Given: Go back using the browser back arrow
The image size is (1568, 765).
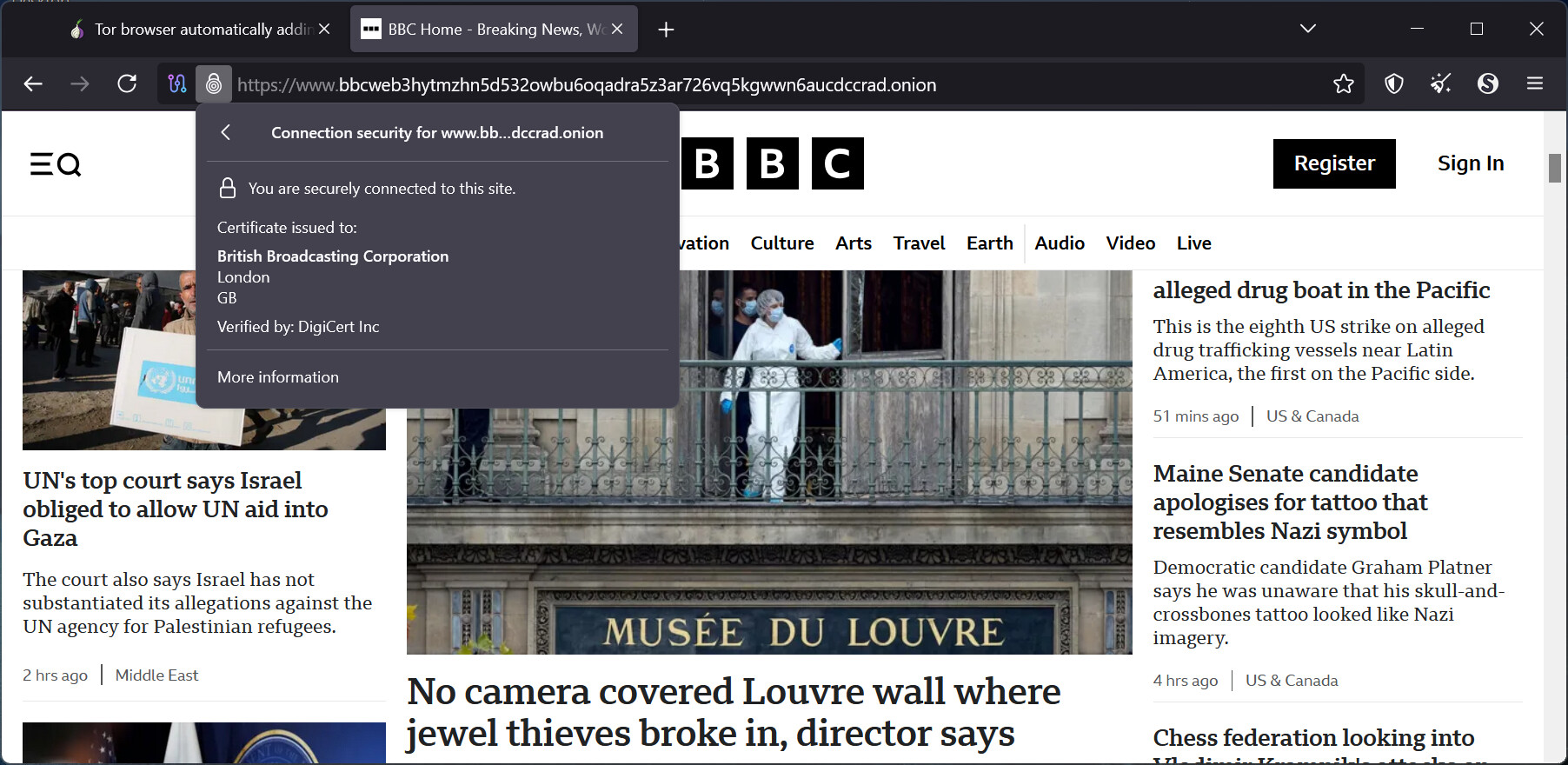Looking at the screenshot, I should (x=33, y=83).
